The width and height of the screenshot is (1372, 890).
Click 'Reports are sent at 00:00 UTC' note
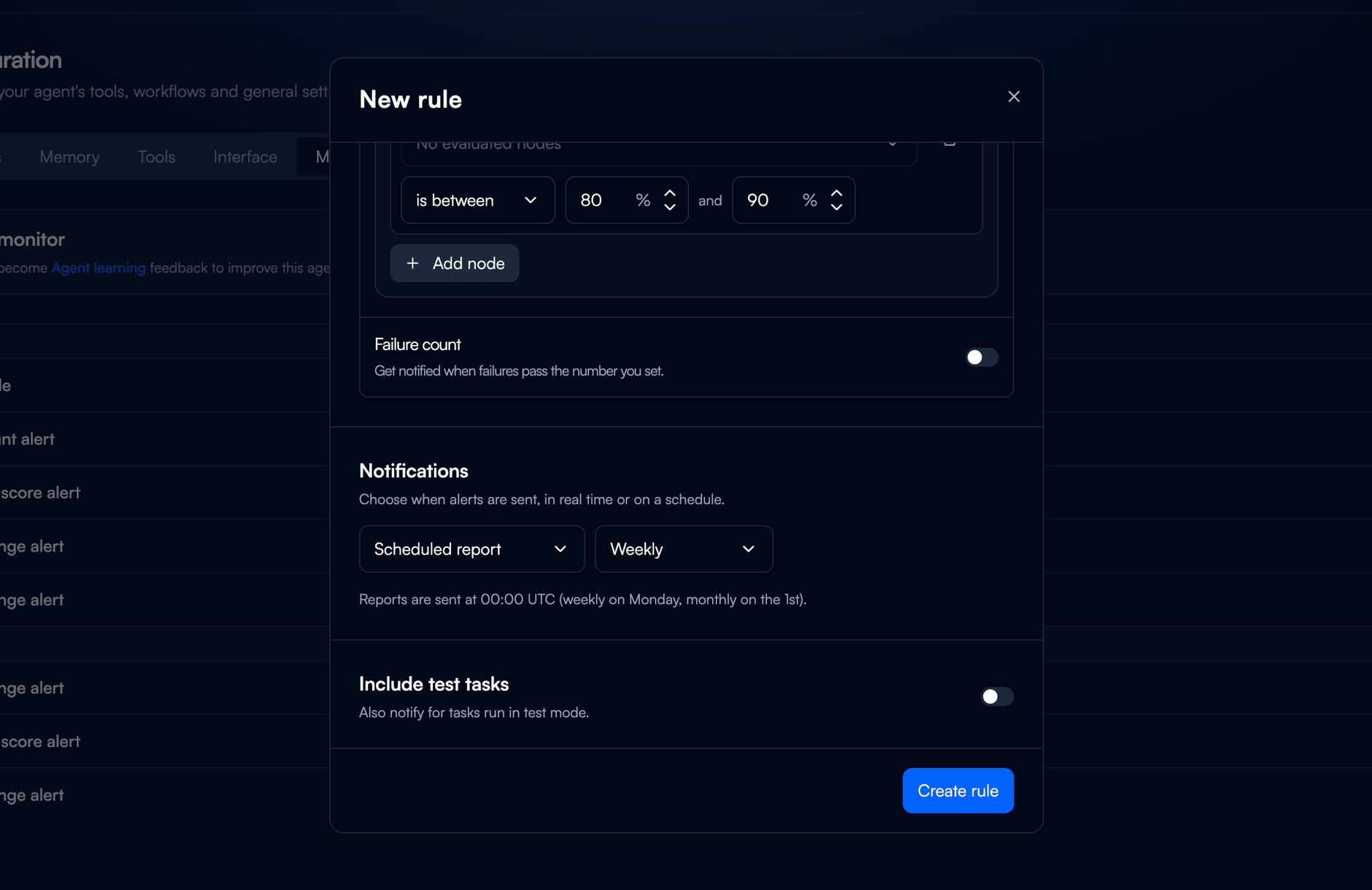[582, 600]
